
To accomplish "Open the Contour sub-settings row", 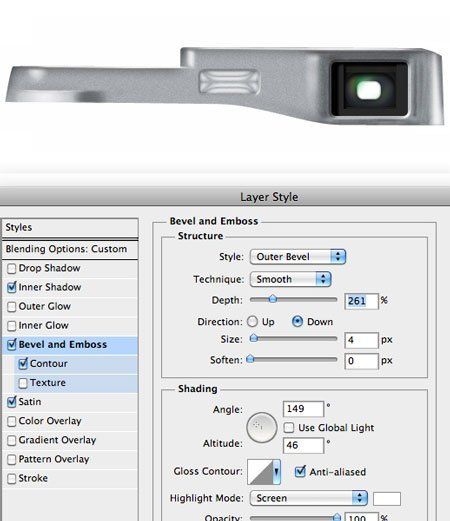I will click(x=76, y=364).
